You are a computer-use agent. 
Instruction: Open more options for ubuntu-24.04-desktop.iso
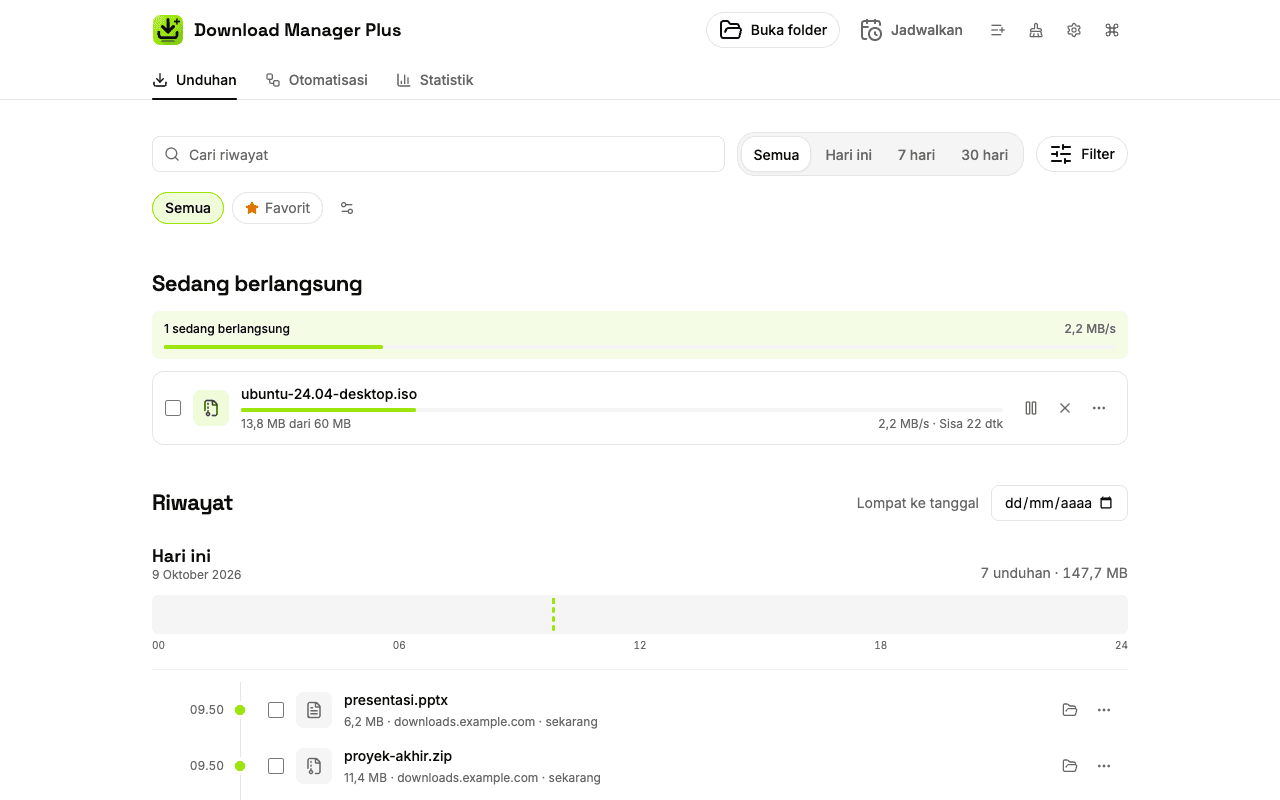1099,408
